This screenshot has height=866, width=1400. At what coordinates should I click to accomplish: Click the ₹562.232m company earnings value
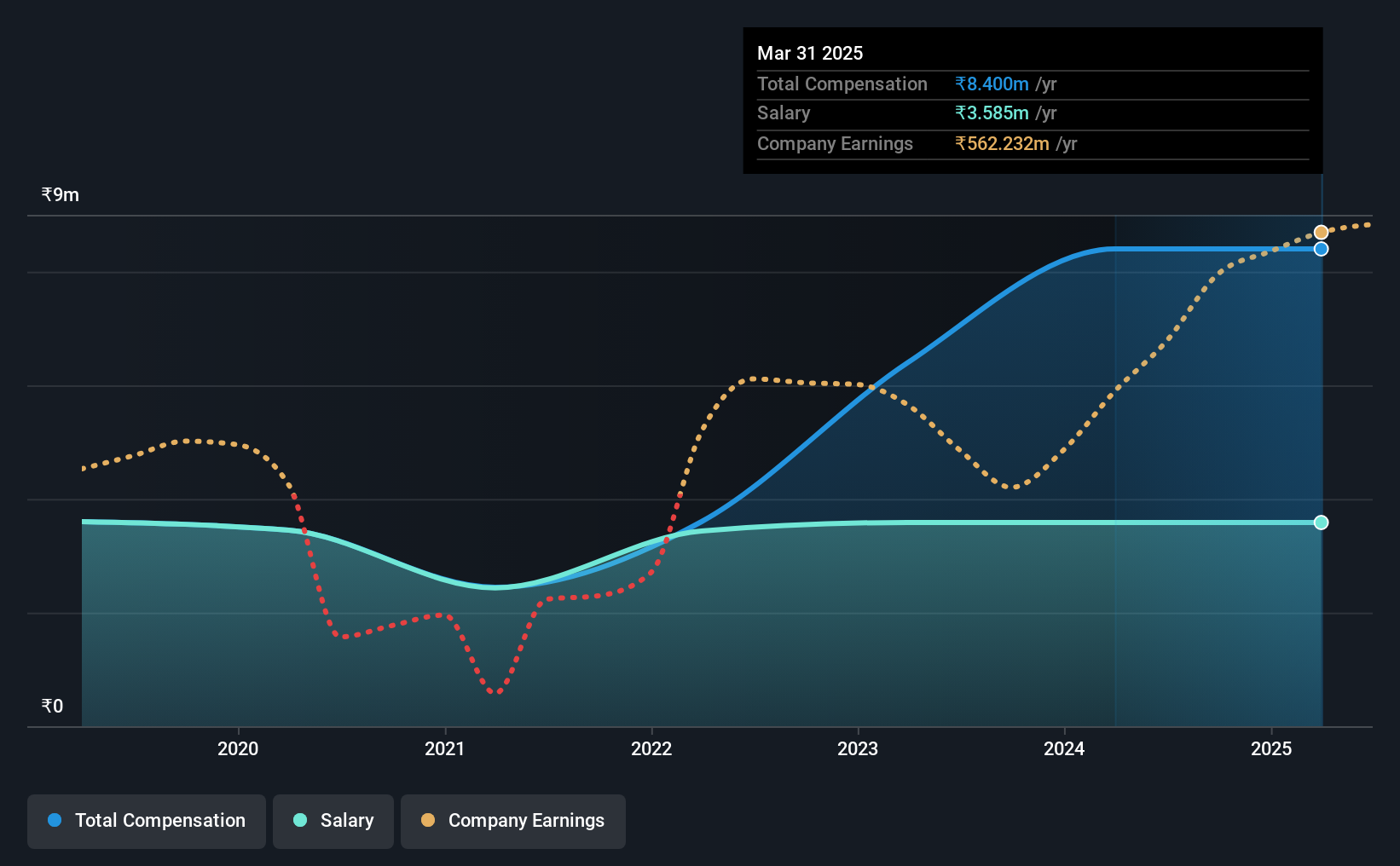(x=1002, y=143)
